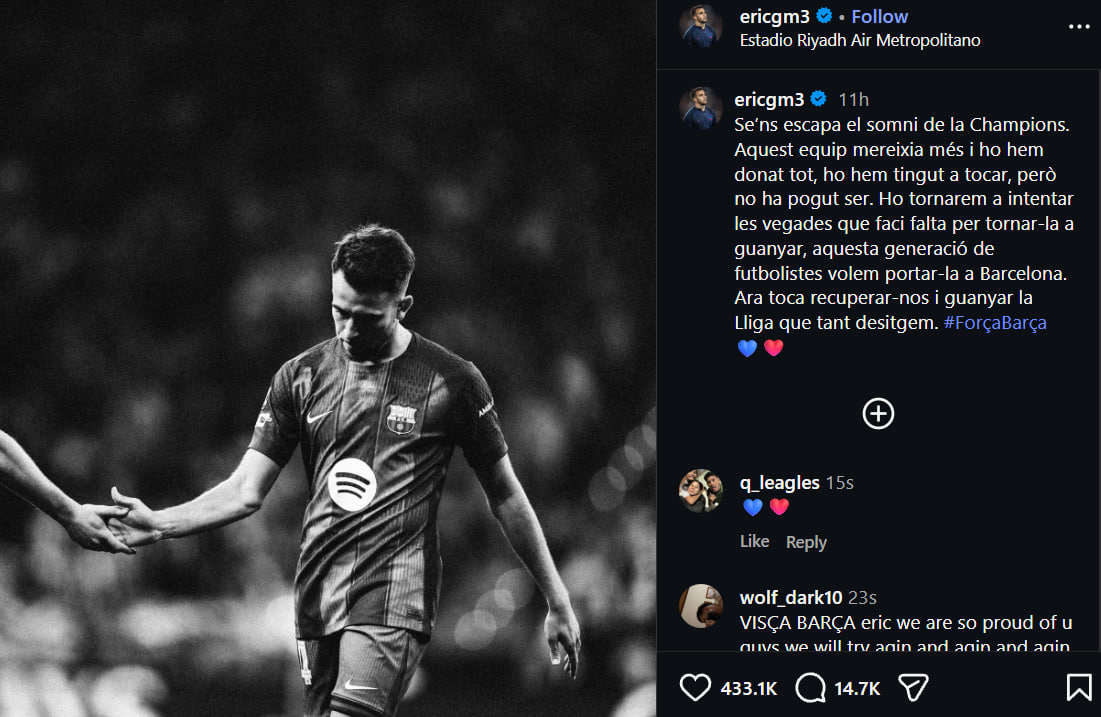Viewport: 1101px width, 717px height.
Task: Share post using paper plane icon
Action: pos(913,688)
